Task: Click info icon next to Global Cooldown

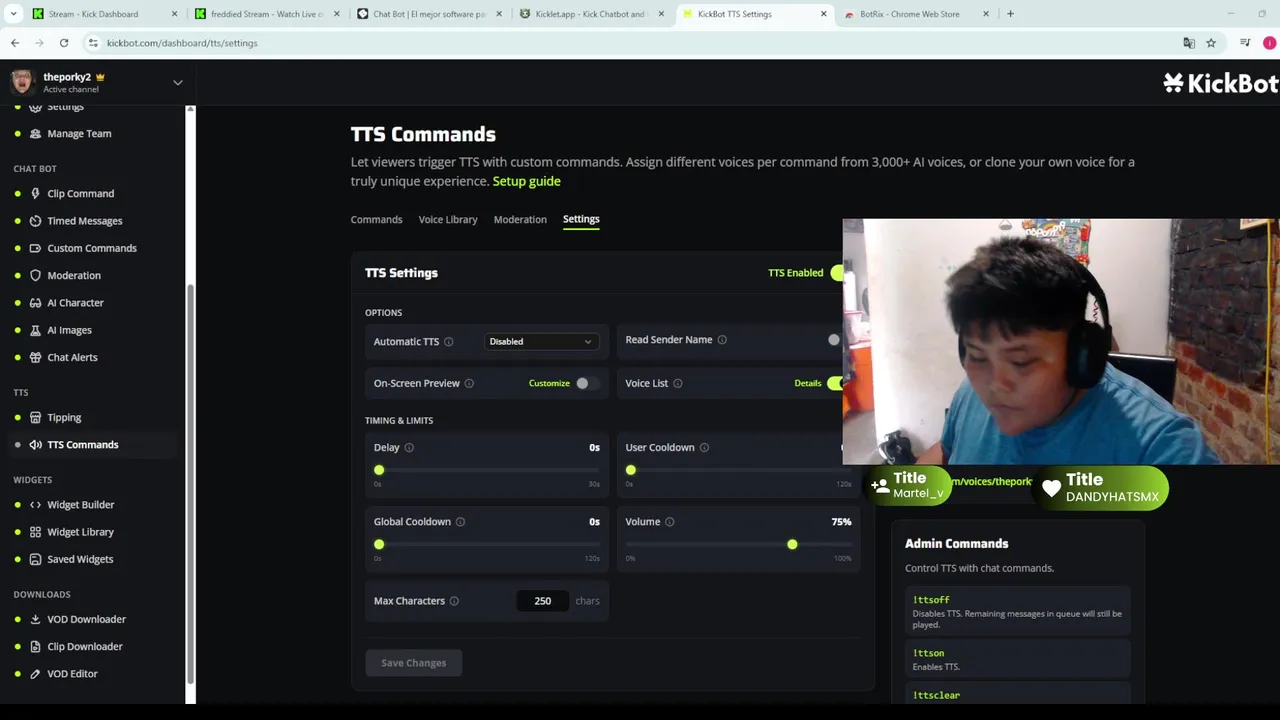Action: pyautogui.click(x=460, y=522)
